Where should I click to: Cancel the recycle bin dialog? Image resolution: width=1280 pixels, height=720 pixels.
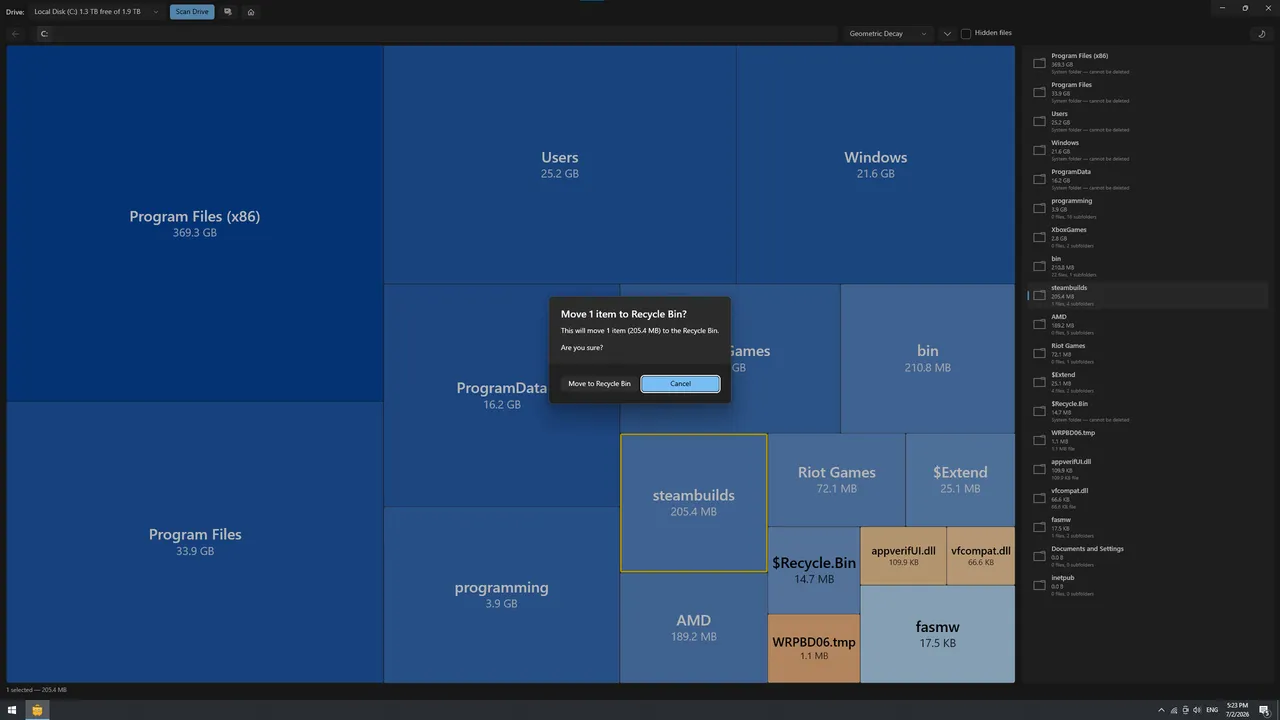(x=680, y=384)
